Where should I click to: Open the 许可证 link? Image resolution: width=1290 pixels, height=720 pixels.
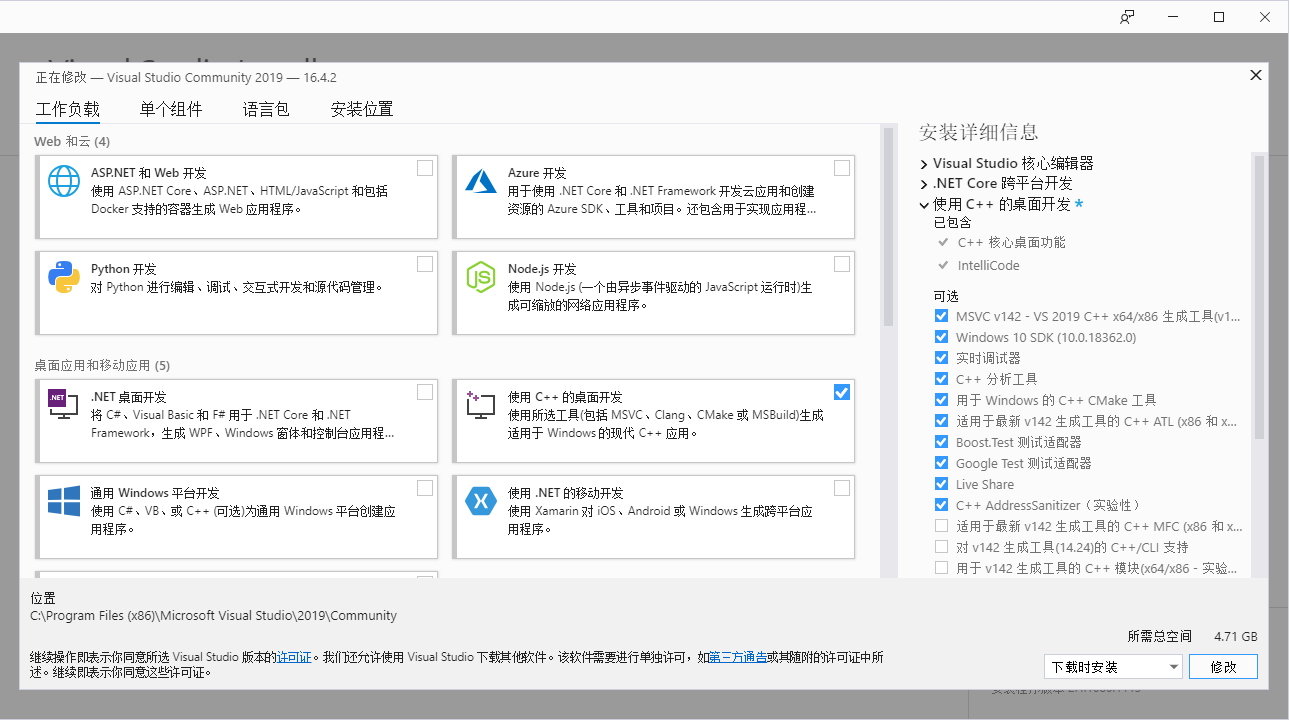pos(295,658)
